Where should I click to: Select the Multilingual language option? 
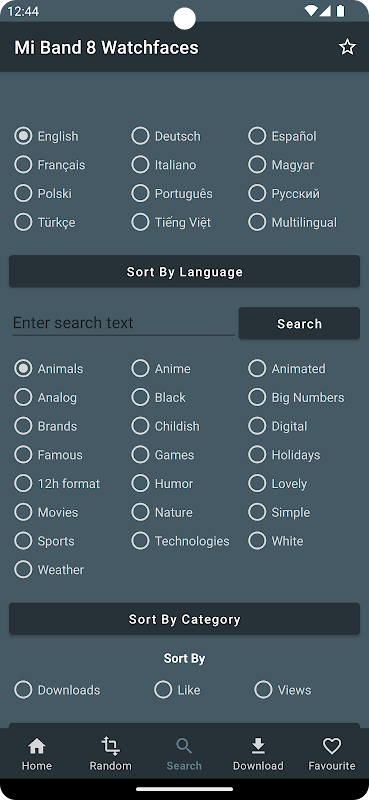(x=293, y=222)
